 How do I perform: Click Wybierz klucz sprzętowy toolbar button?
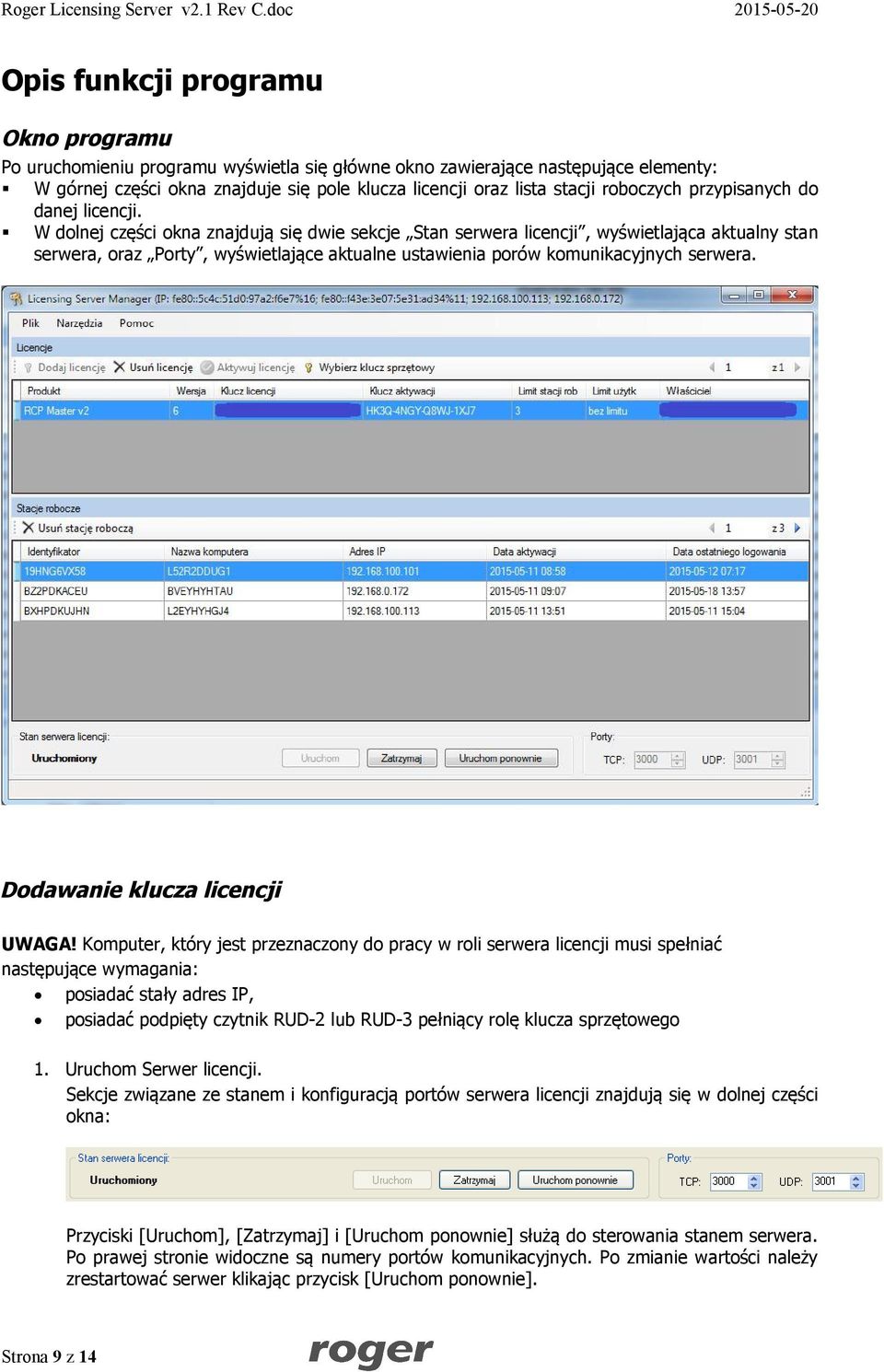368,367
